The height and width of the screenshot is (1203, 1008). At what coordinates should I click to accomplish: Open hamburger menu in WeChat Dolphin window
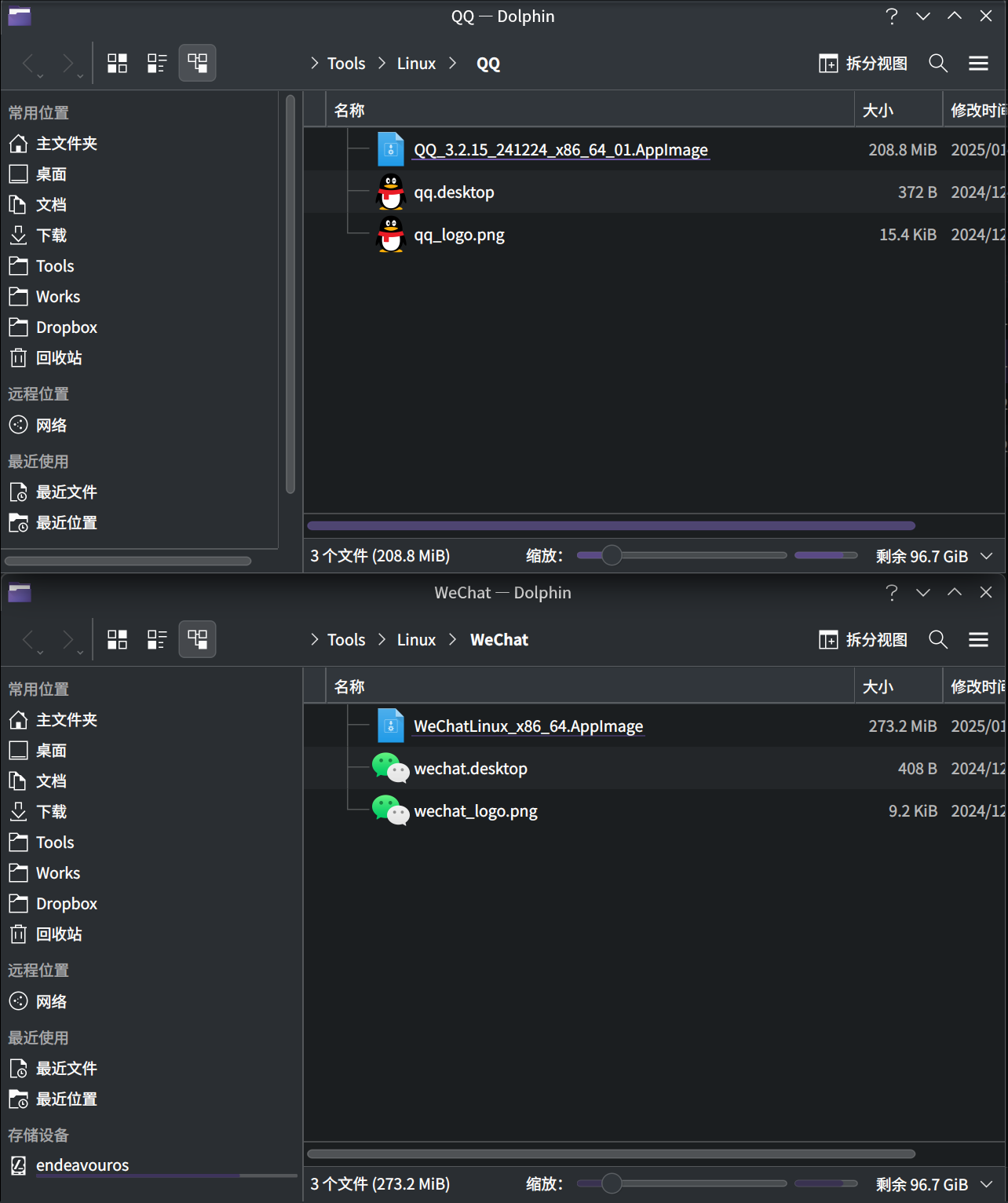(x=978, y=640)
